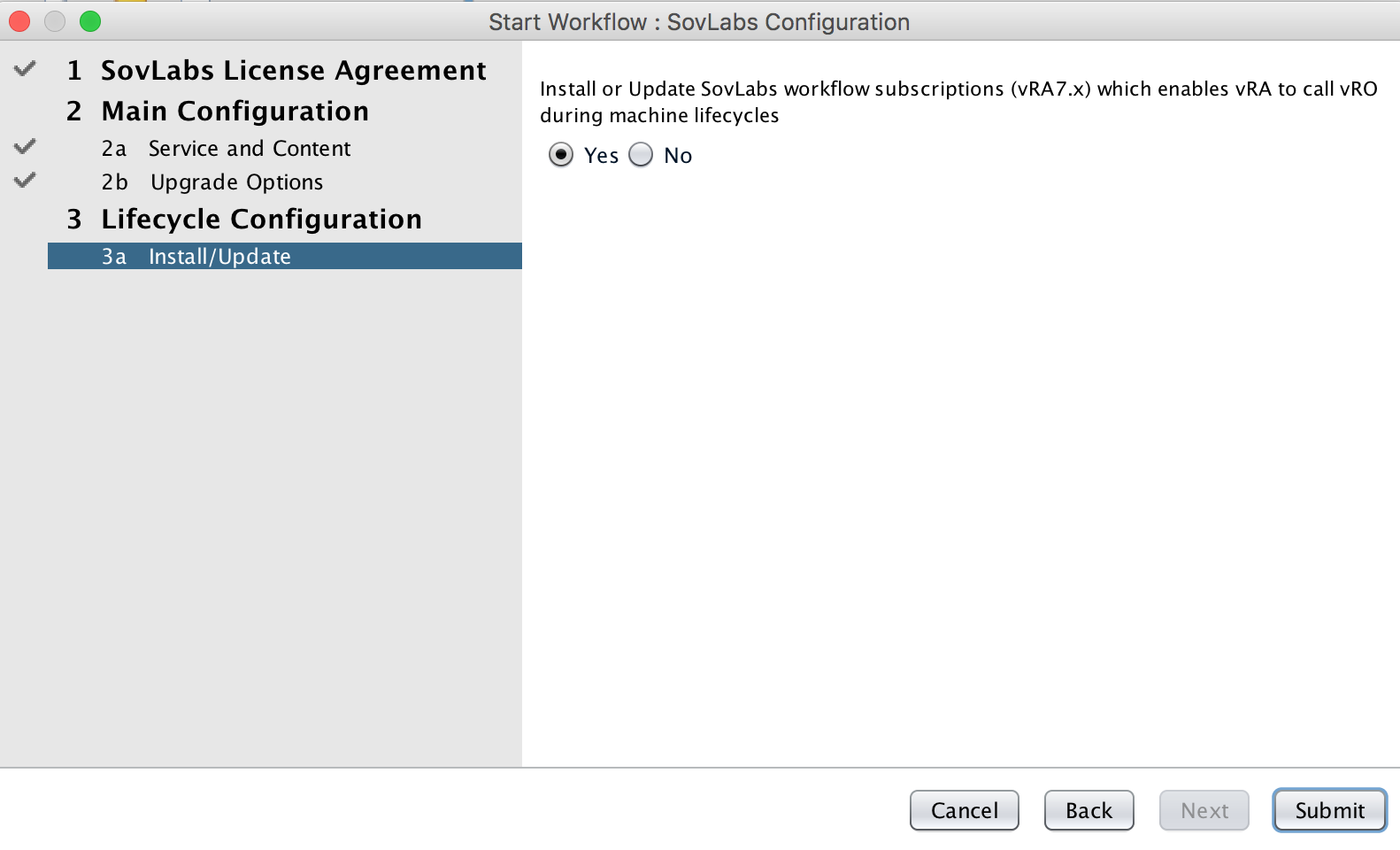Go to step 2a Service and Content
The height and width of the screenshot is (850, 1400).
pyautogui.click(x=226, y=148)
